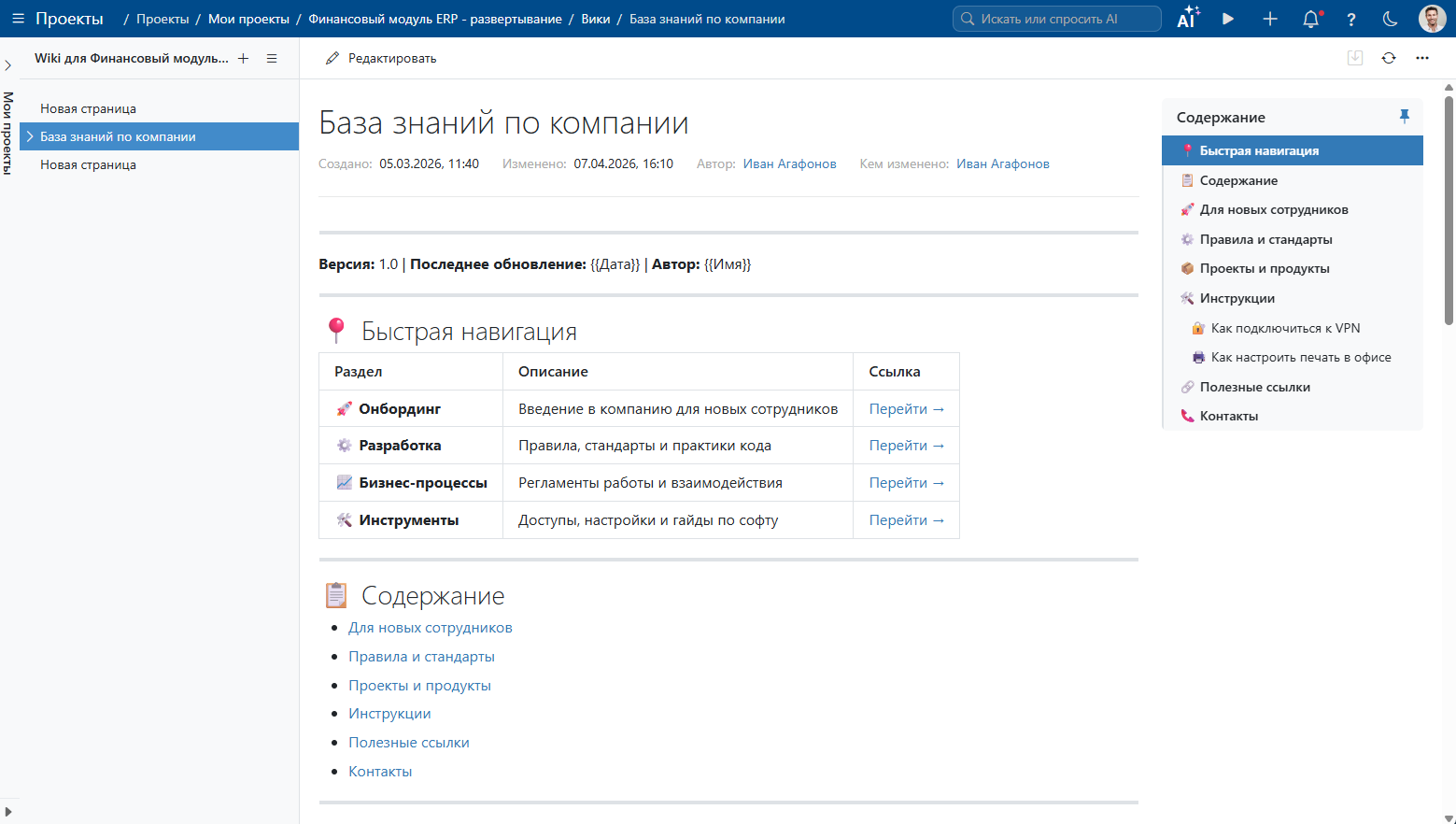Click the AI assistant icon
Viewport: 1456px width, 824px height.
coord(1187,19)
